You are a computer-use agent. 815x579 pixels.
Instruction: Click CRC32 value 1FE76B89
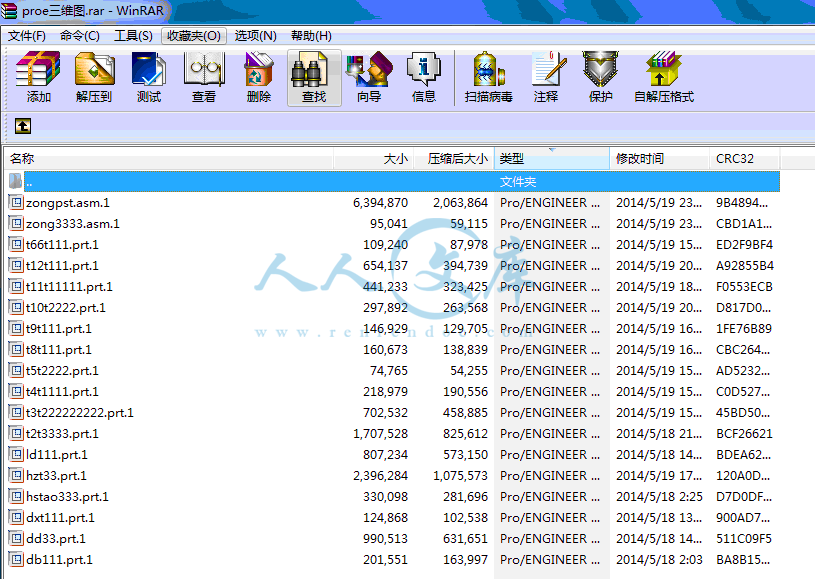[x=744, y=328]
